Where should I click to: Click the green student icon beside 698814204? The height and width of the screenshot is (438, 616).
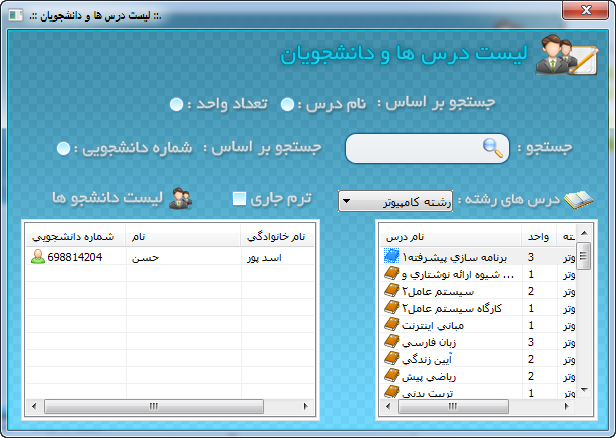click(x=38, y=257)
